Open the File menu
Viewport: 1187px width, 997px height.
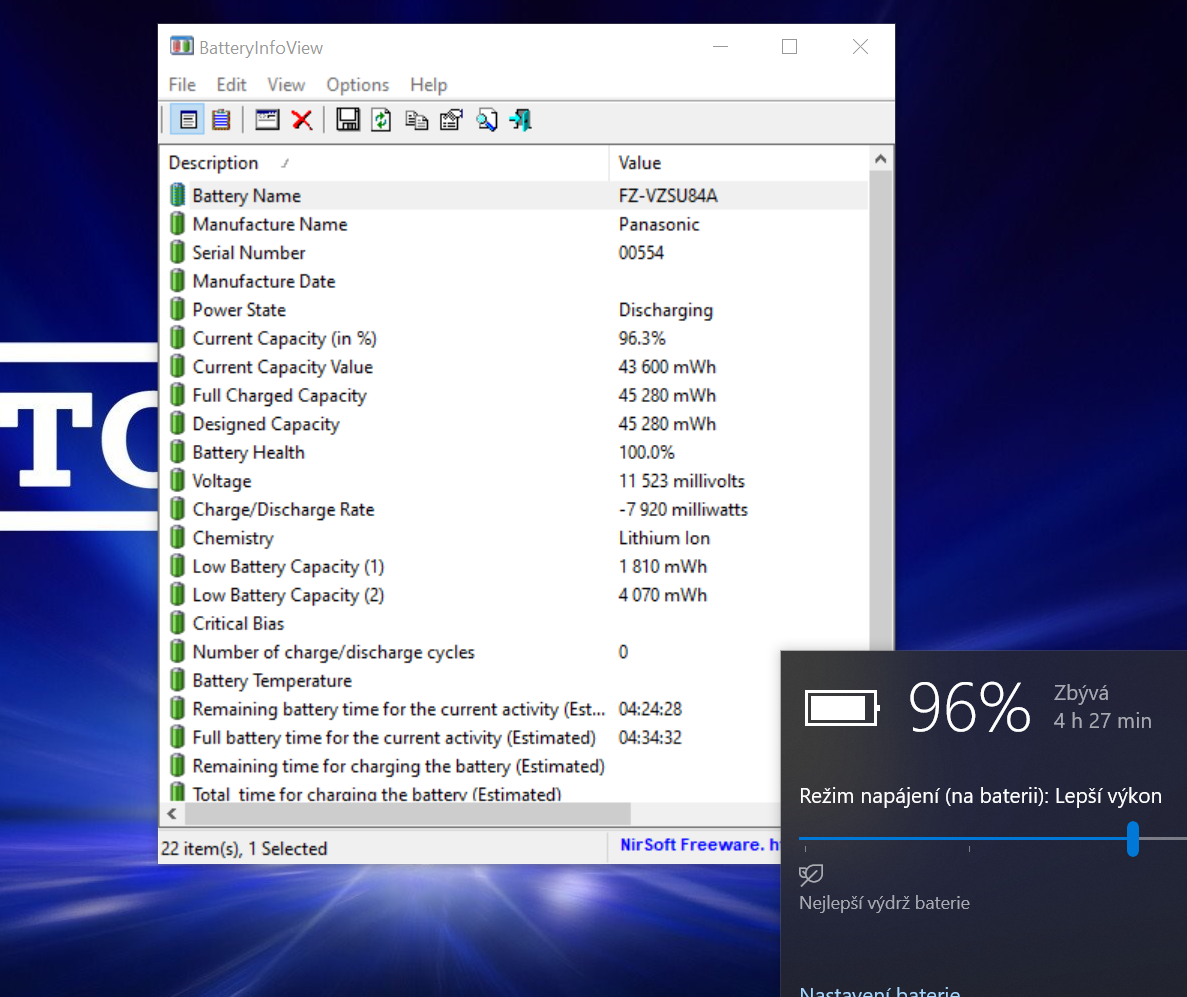pos(182,85)
